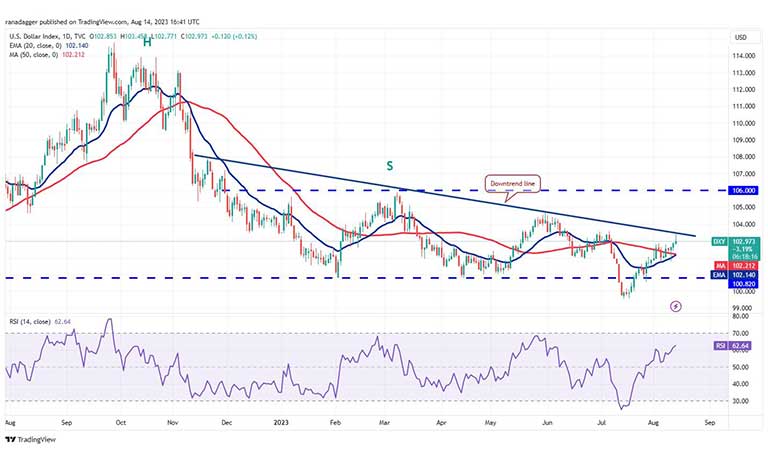Viewport: 768px width, 463px height.
Task: Click the red MA 102.212 price tag
Action: point(736,266)
